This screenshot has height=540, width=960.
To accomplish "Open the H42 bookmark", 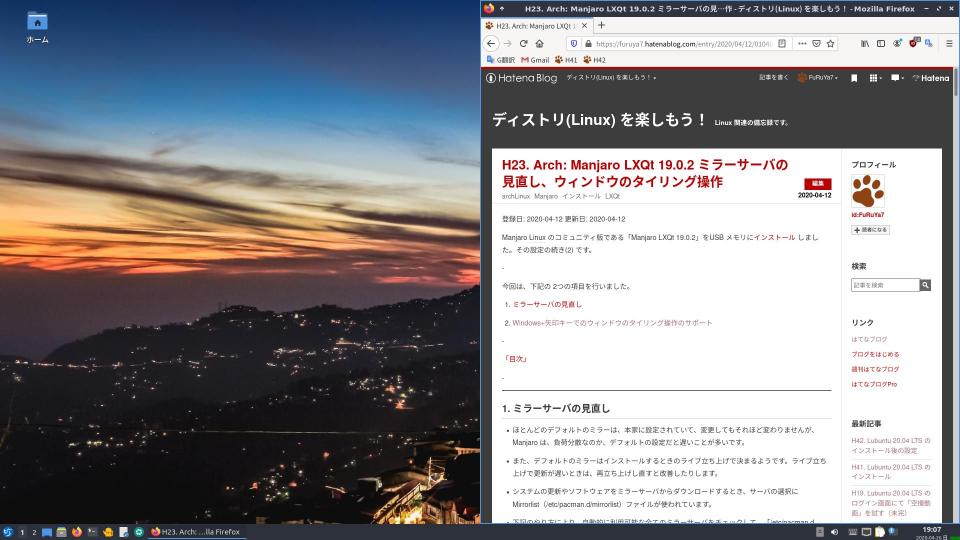I will (x=594, y=60).
